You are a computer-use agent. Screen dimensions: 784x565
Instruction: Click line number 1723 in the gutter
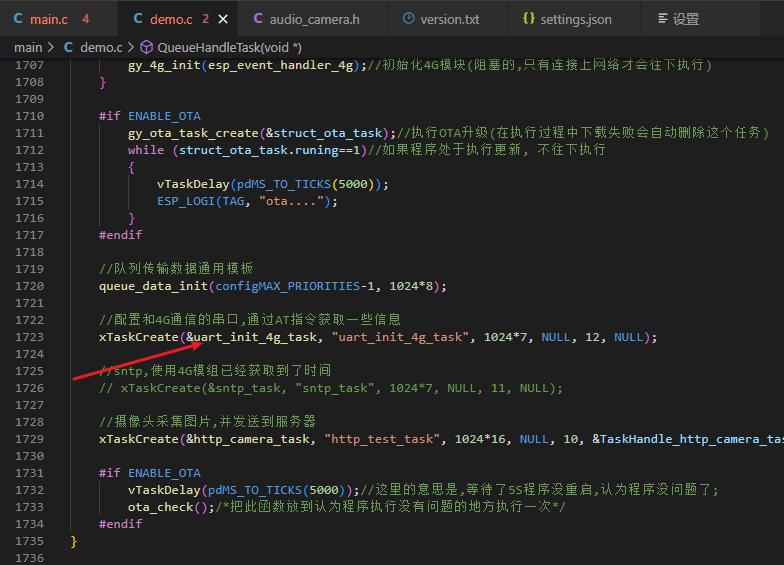pos(30,337)
